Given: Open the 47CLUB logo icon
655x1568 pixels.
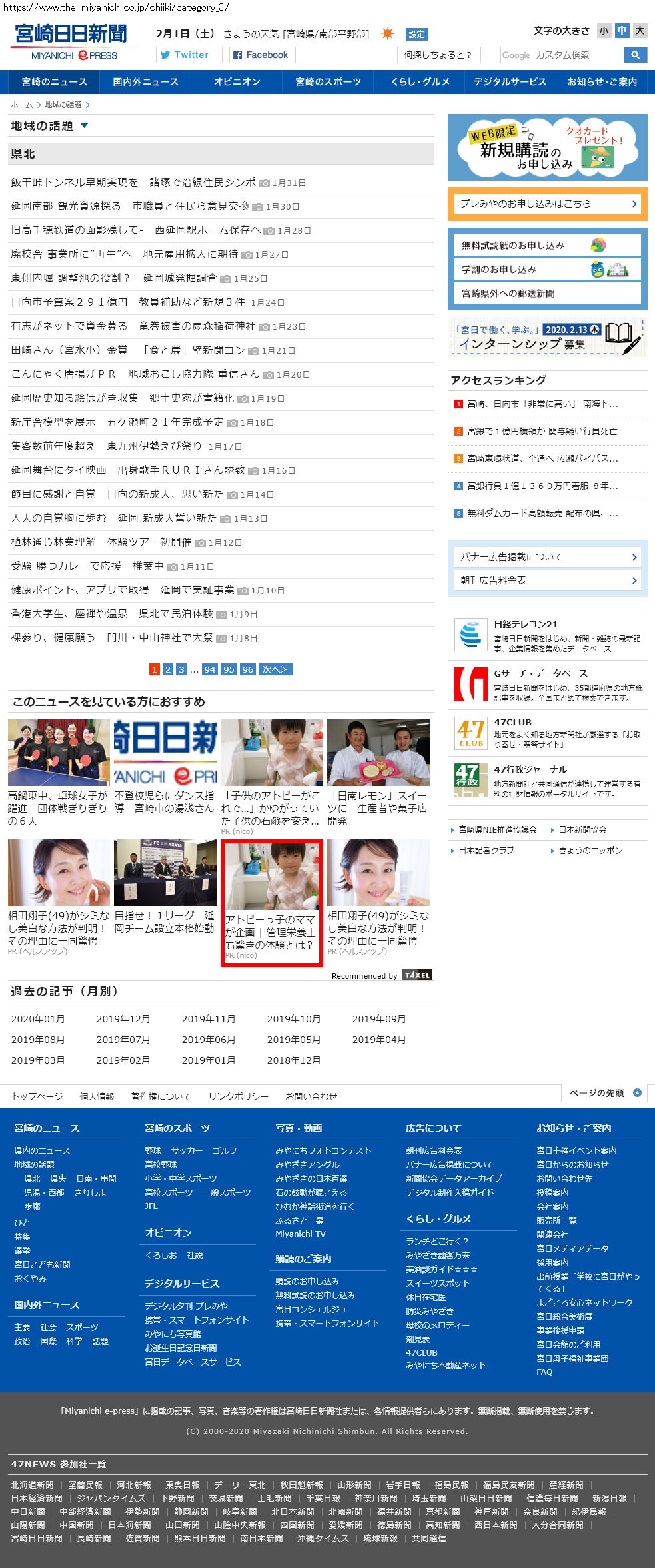Looking at the screenshot, I should pos(470,733).
